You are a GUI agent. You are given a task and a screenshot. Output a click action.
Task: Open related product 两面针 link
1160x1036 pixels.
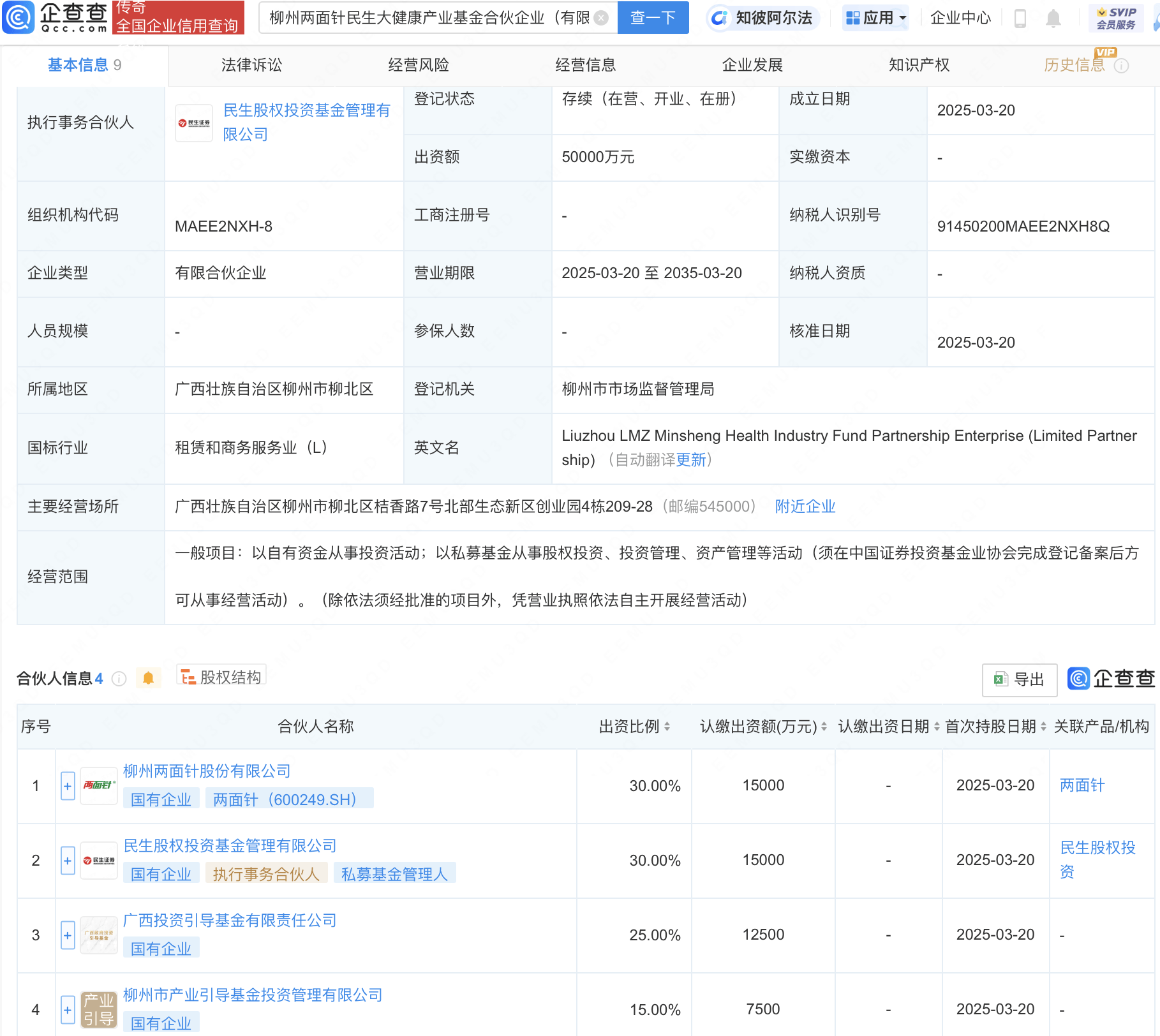coord(1082,785)
